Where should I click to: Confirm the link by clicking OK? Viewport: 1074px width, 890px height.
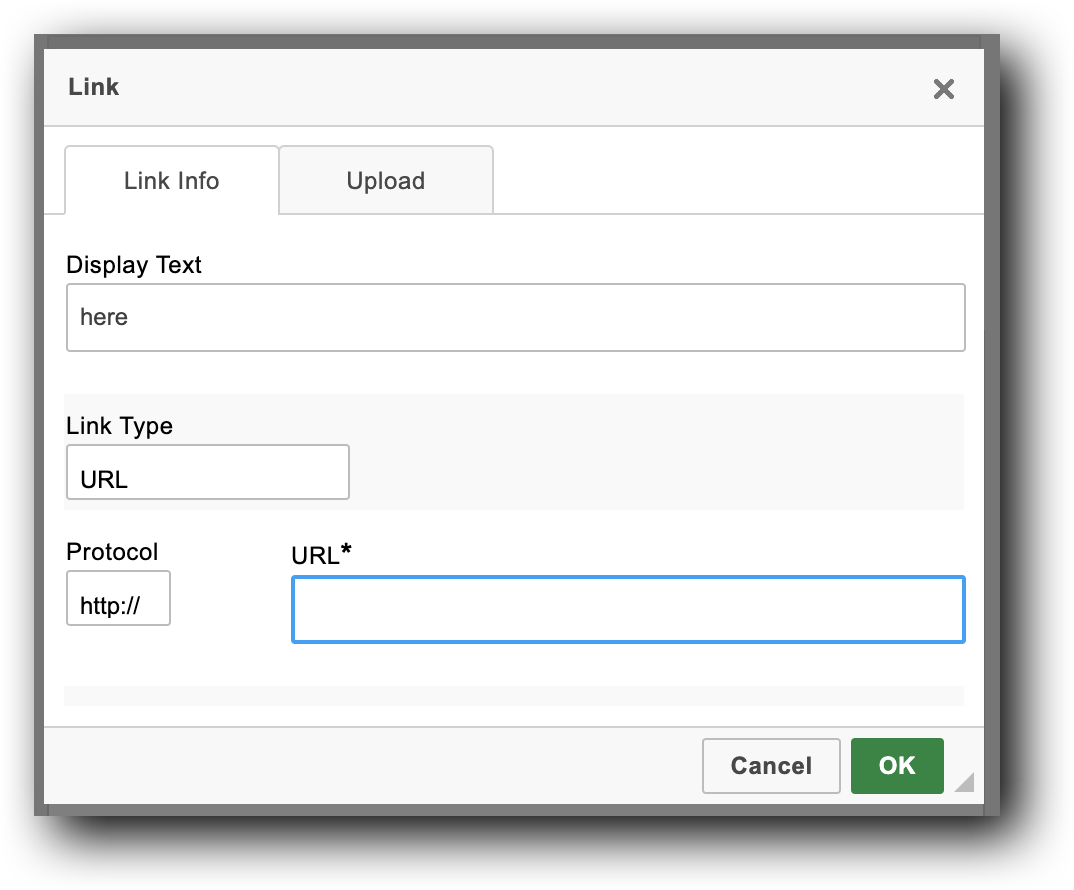tap(896, 765)
